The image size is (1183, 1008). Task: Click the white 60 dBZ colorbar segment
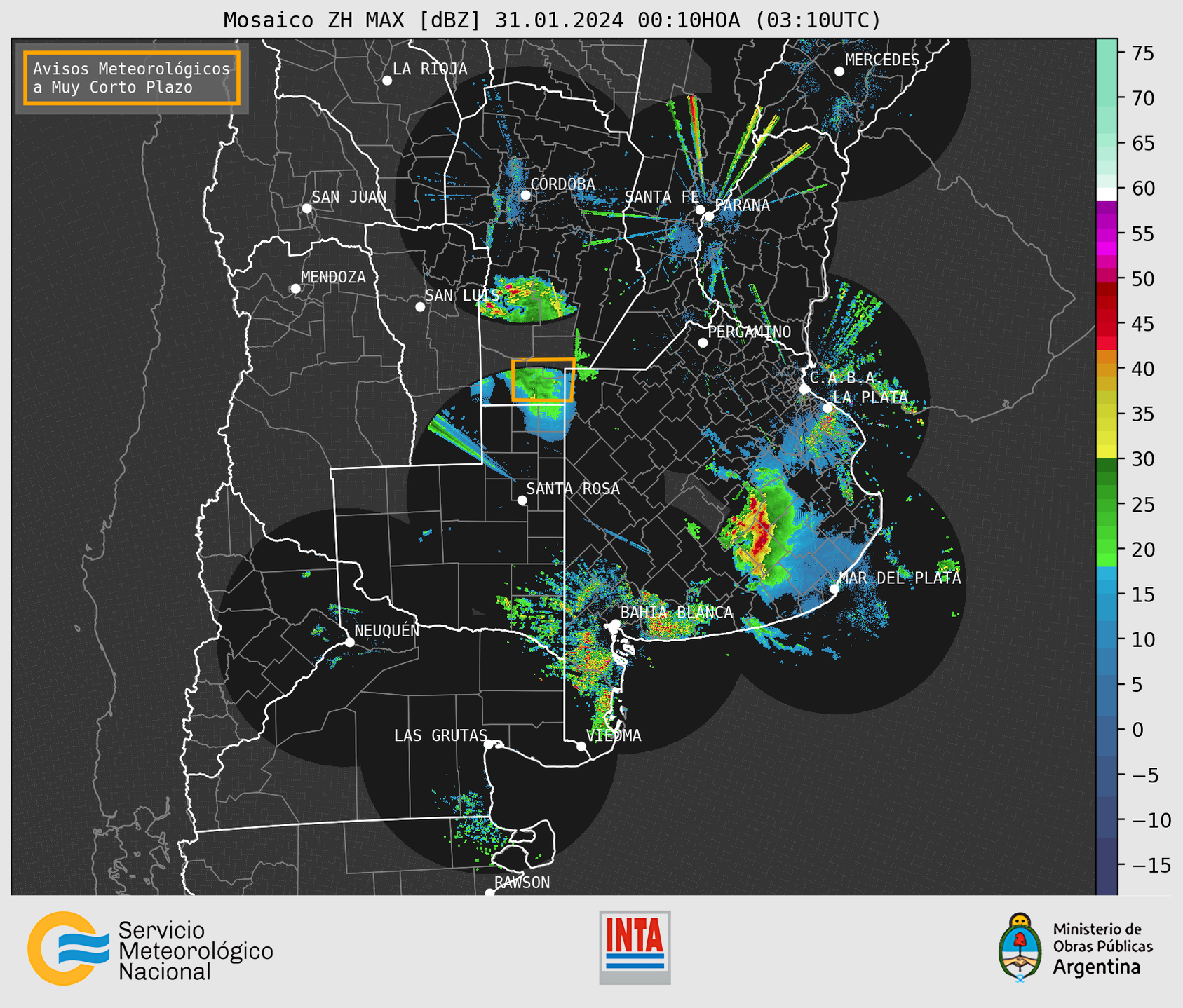tap(1107, 194)
